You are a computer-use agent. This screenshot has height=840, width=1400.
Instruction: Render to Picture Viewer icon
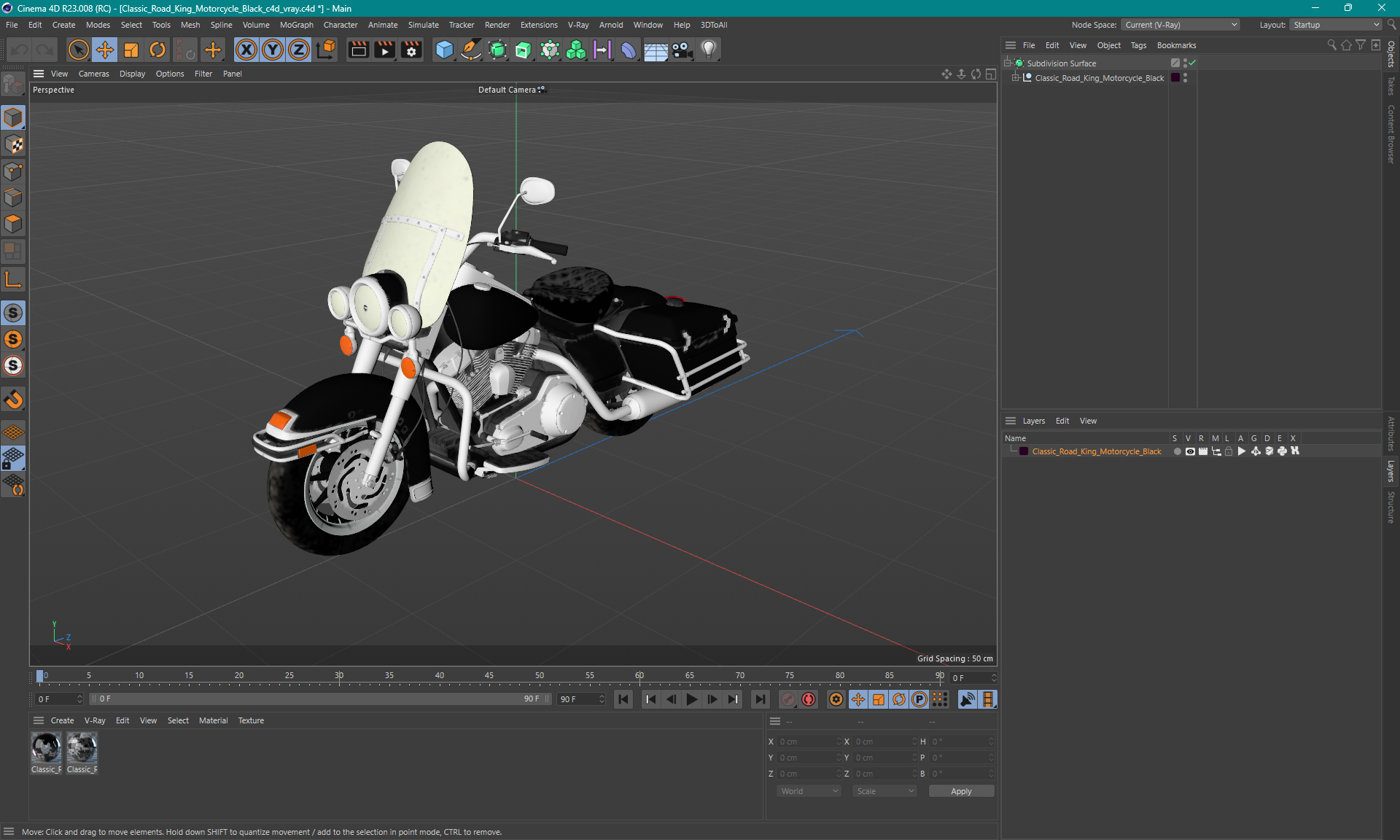[384, 50]
